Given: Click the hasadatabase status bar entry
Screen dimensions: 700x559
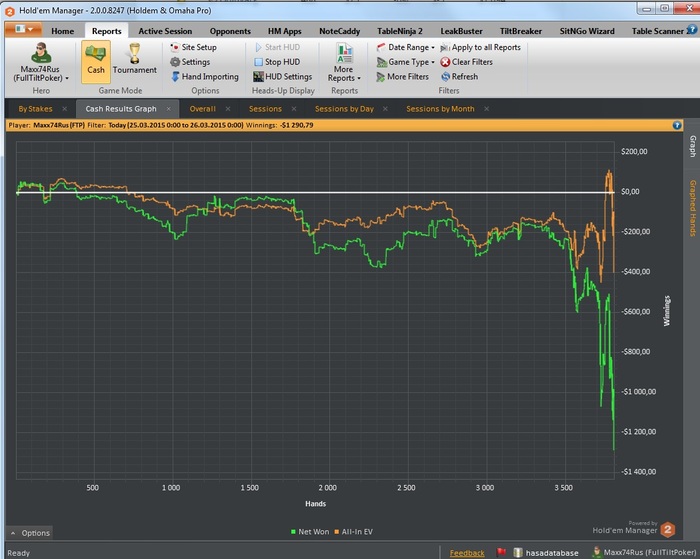Looking at the screenshot, I should pos(546,553).
